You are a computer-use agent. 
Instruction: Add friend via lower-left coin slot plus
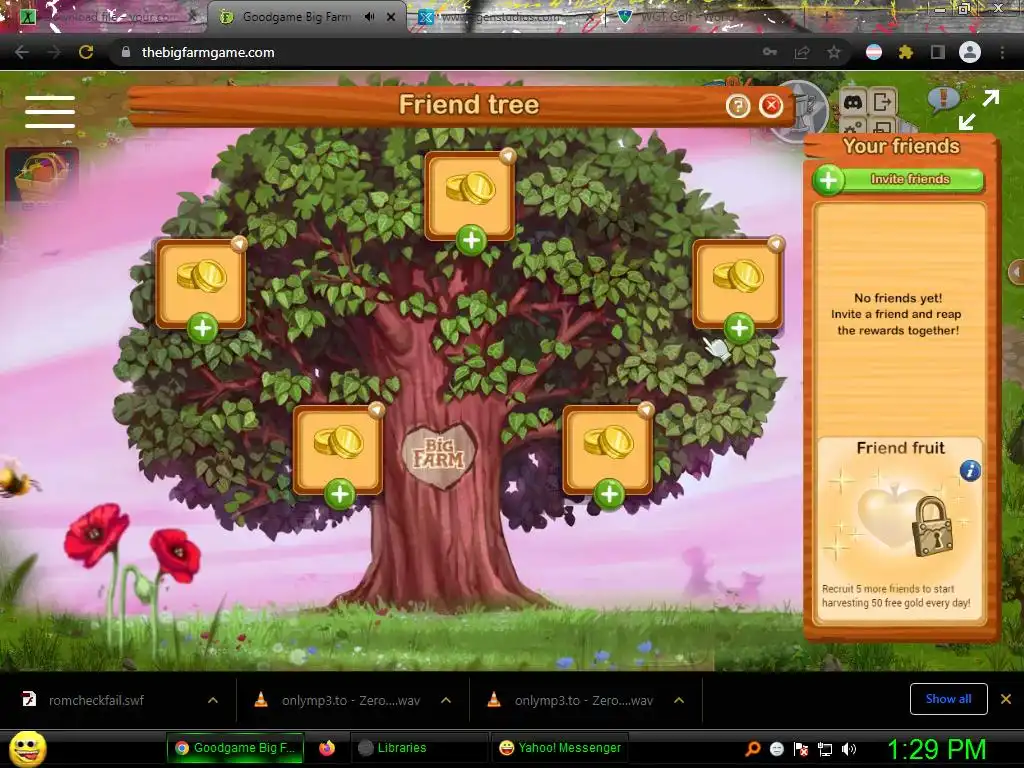point(340,494)
